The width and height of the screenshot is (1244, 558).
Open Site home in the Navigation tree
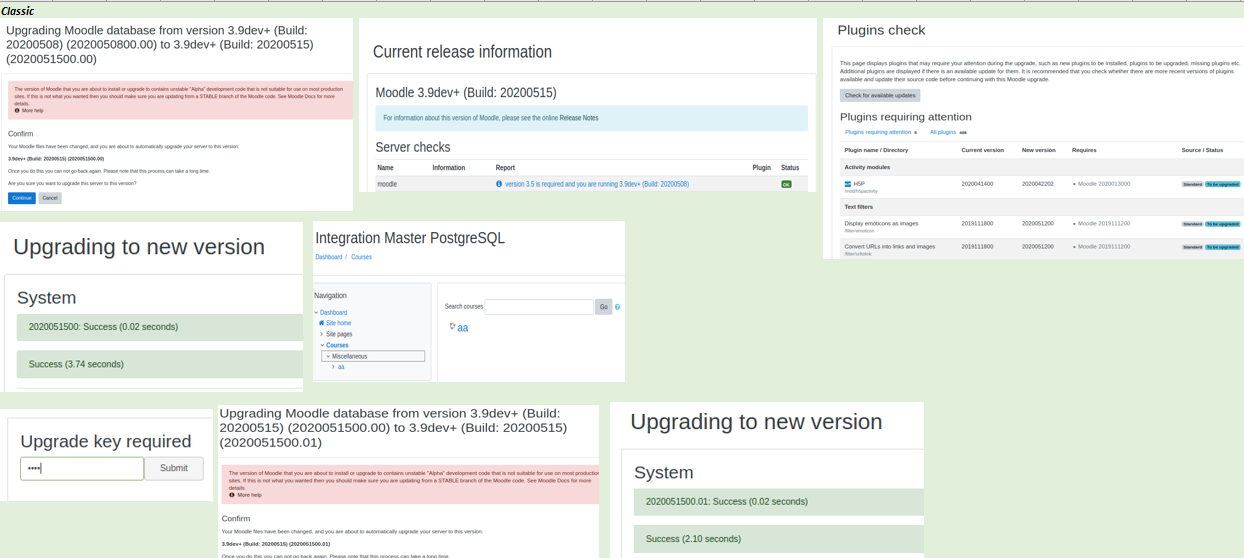[x=338, y=323]
